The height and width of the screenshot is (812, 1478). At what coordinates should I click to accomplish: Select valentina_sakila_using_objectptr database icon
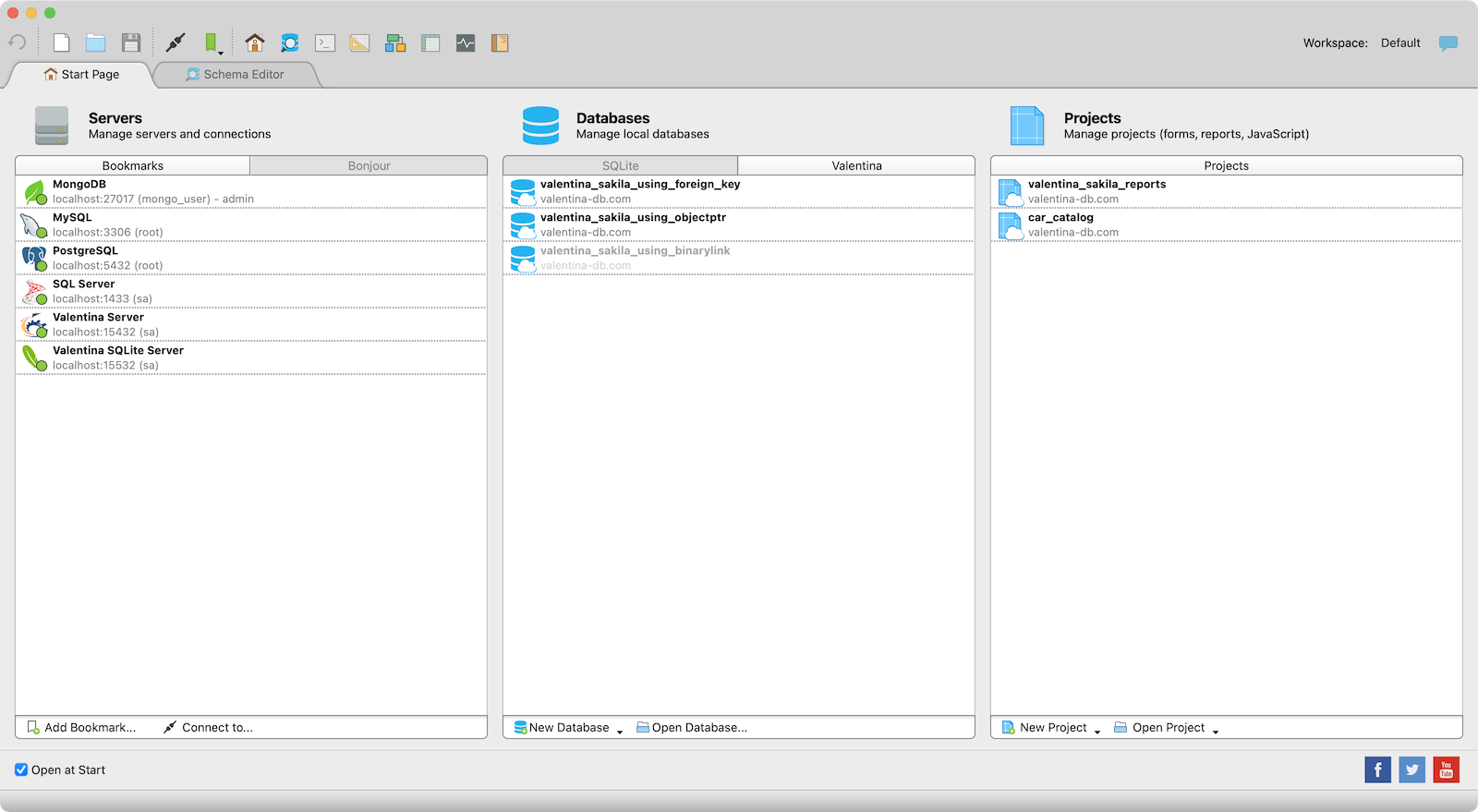[x=523, y=225]
